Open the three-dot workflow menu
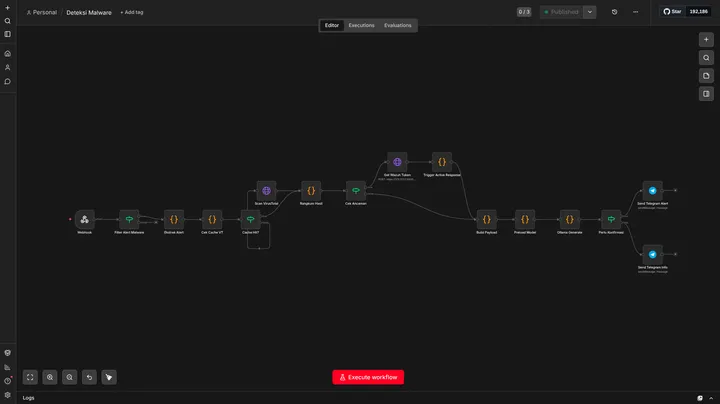The width and height of the screenshot is (720, 404). click(x=636, y=12)
